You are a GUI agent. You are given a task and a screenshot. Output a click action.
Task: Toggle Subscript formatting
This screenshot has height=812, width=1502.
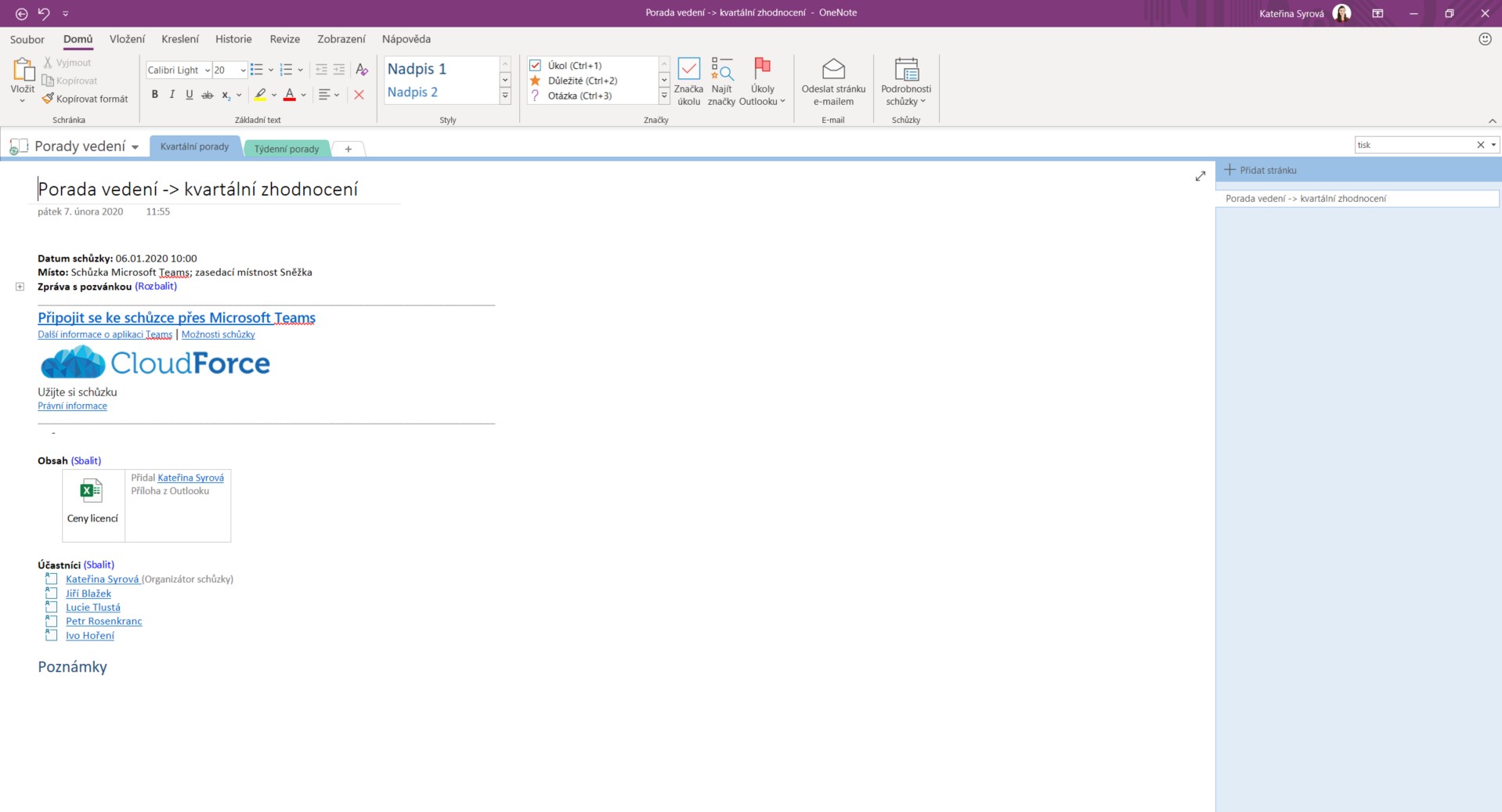coord(226,95)
